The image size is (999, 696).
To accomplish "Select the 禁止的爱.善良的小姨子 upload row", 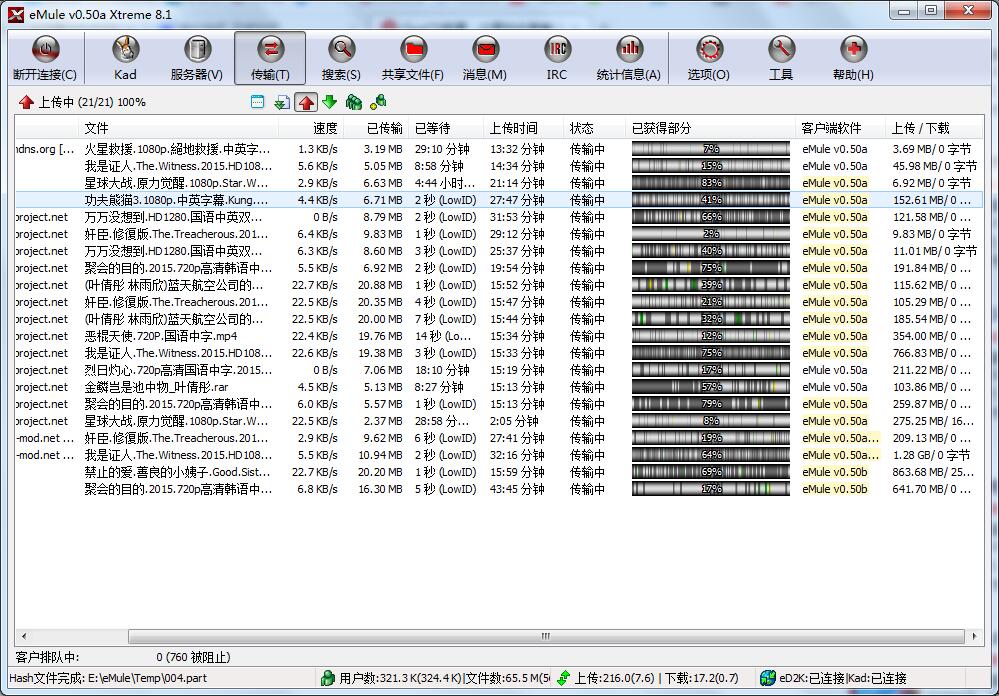I will [x=499, y=472].
